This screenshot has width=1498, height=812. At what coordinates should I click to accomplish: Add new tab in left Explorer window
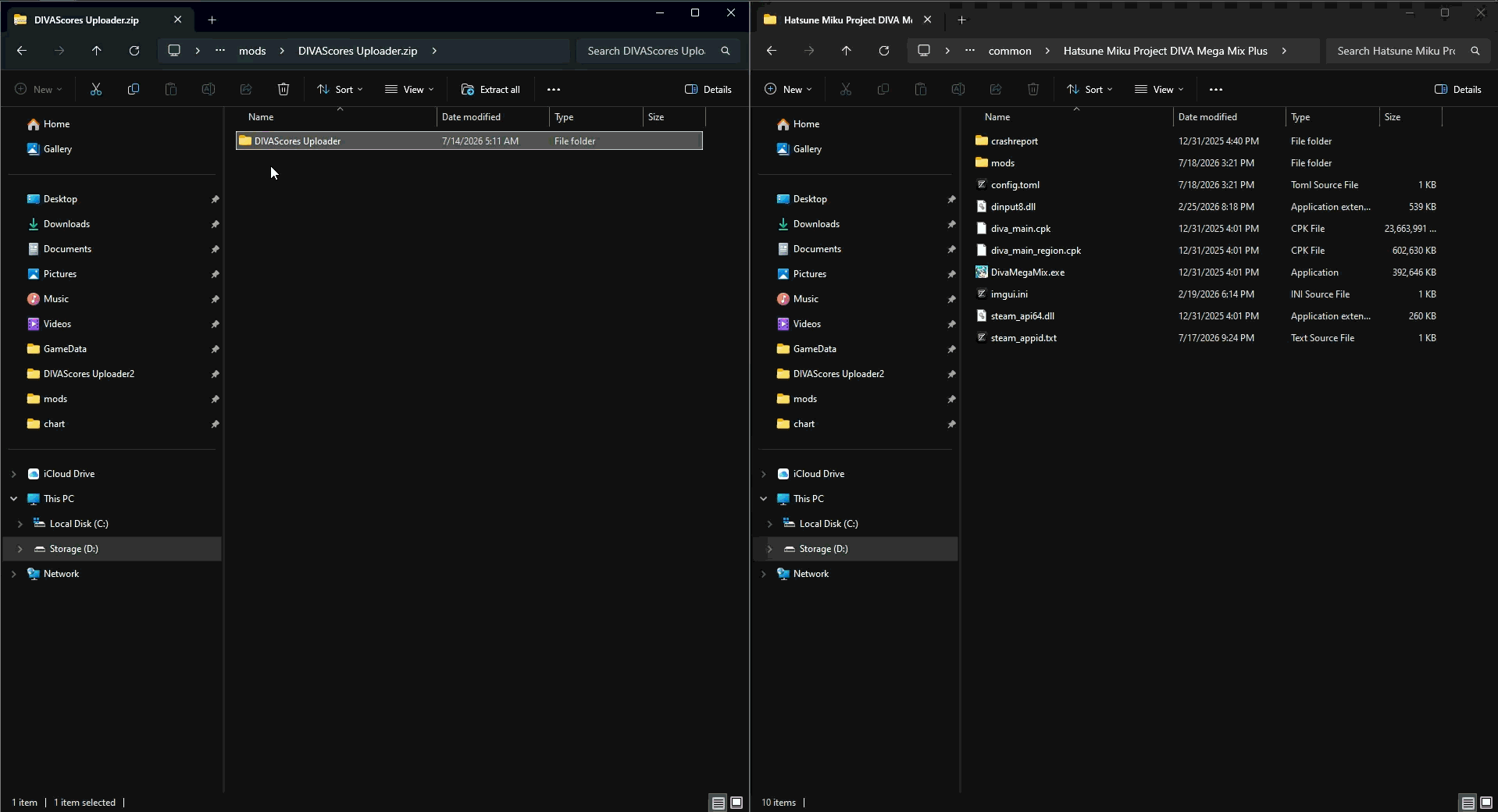[x=212, y=20]
